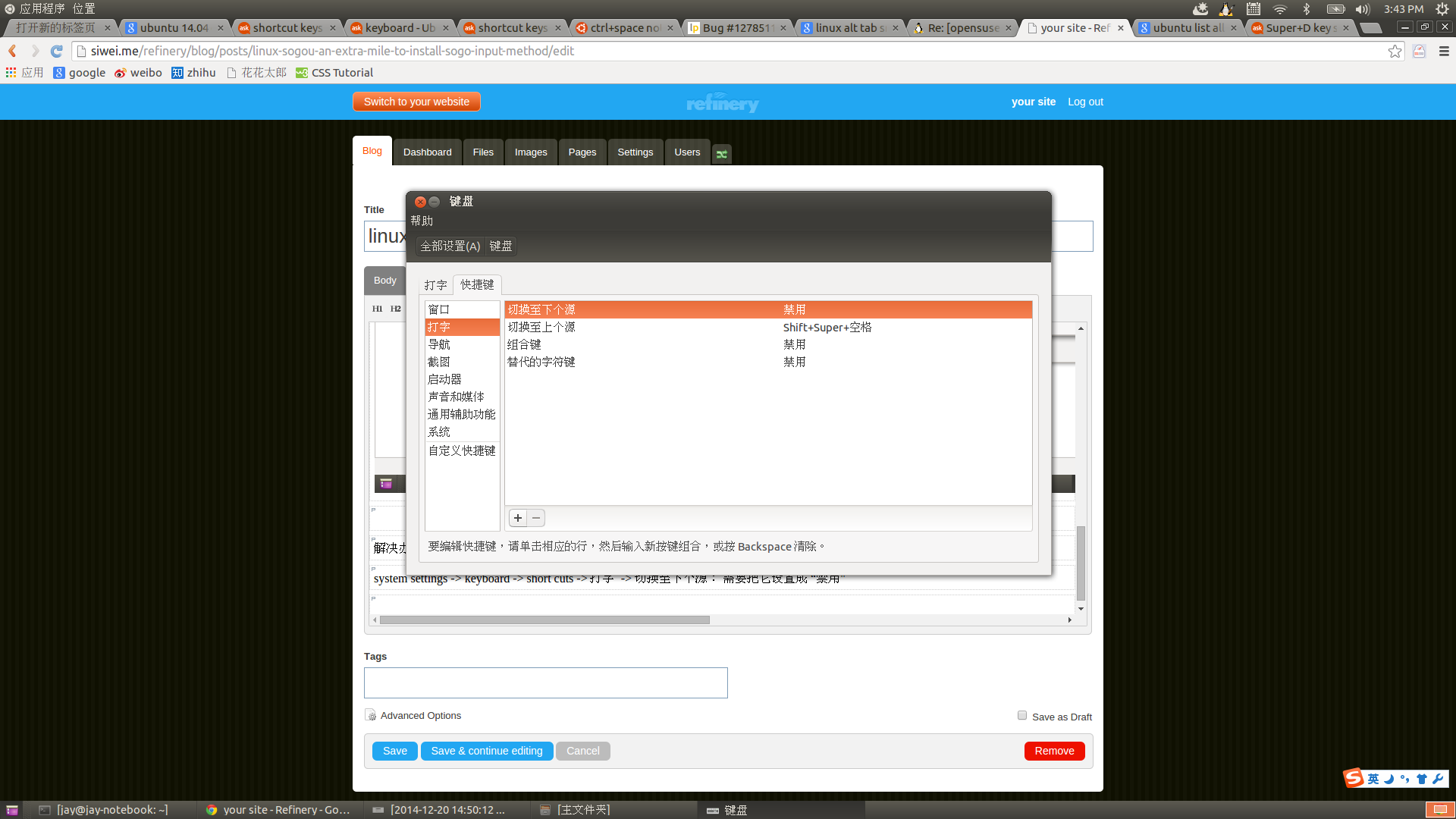Select 自定义快捷键 category in list
This screenshot has width=1456, height=819.
coord(462,450)
